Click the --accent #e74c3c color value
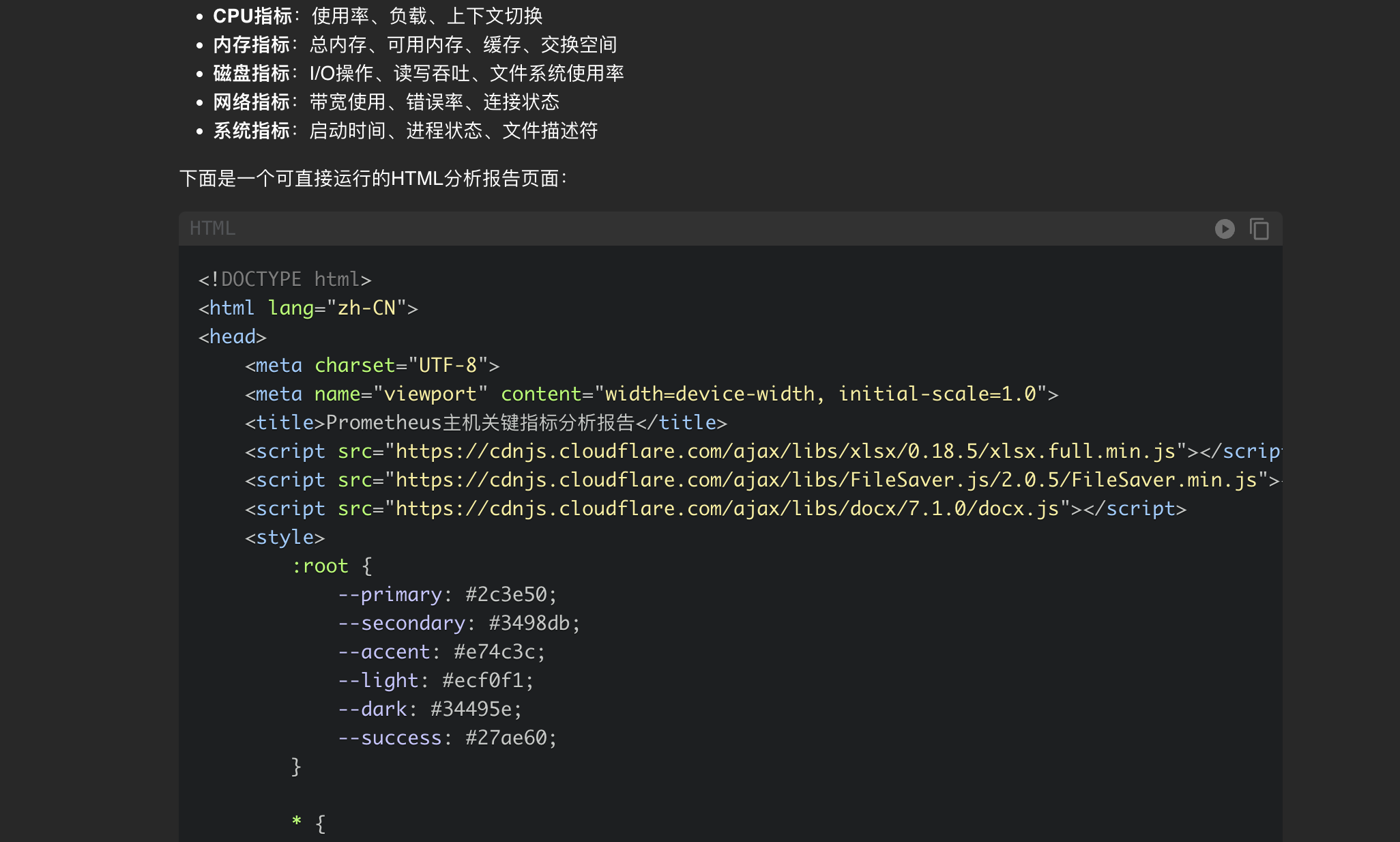Viewport: 1400px width, 842px height. [494, 652]
